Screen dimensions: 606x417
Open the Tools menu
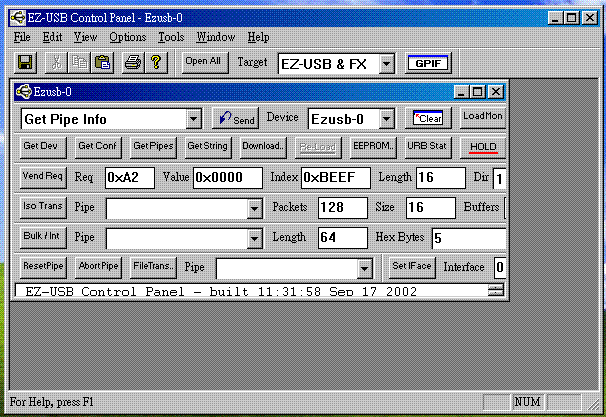[x=171, y=37]
